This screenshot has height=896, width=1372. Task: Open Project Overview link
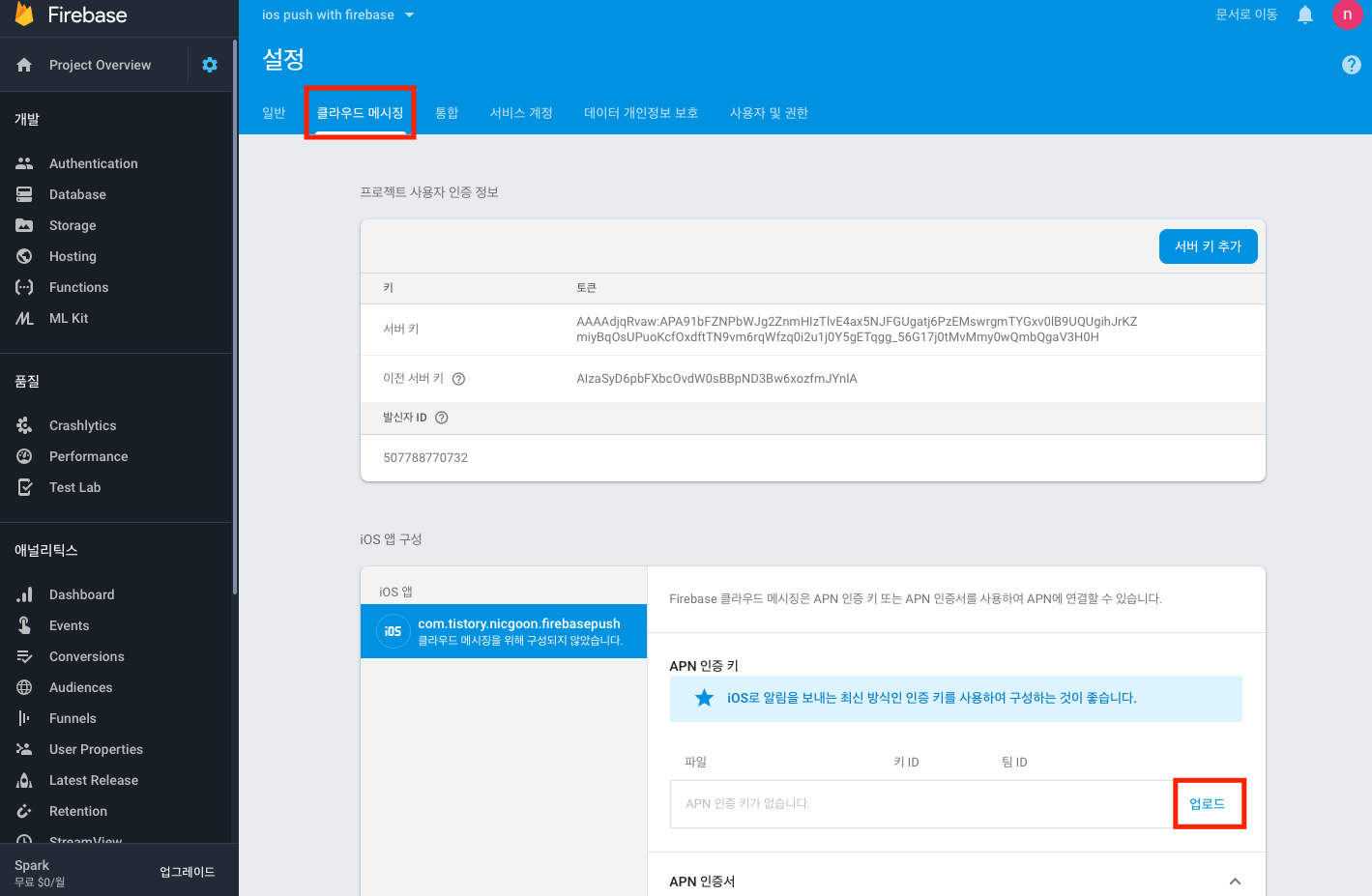100,65
